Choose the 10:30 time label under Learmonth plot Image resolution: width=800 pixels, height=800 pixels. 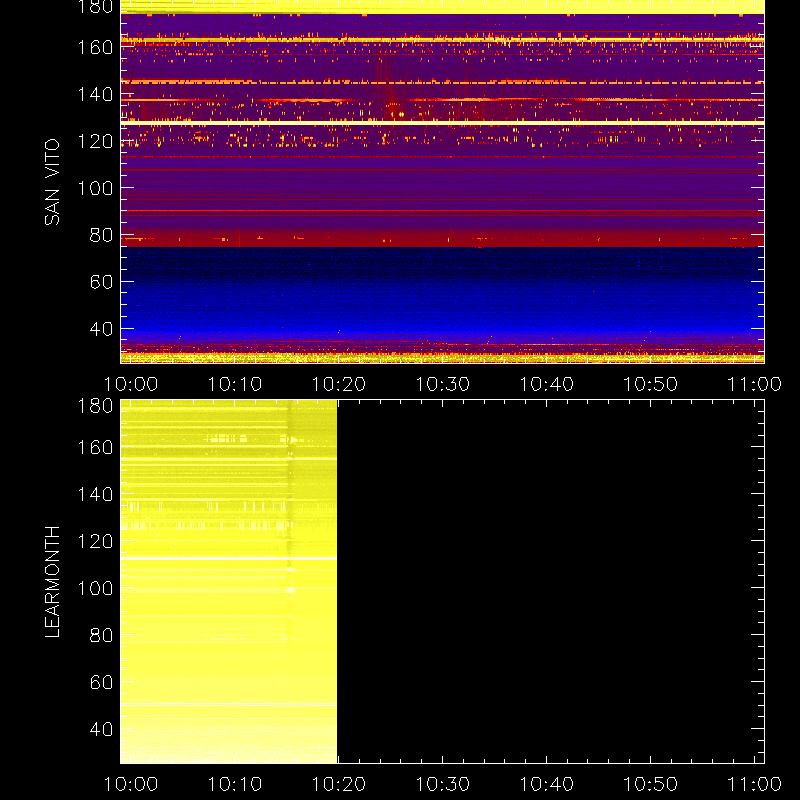pos(442,784)
